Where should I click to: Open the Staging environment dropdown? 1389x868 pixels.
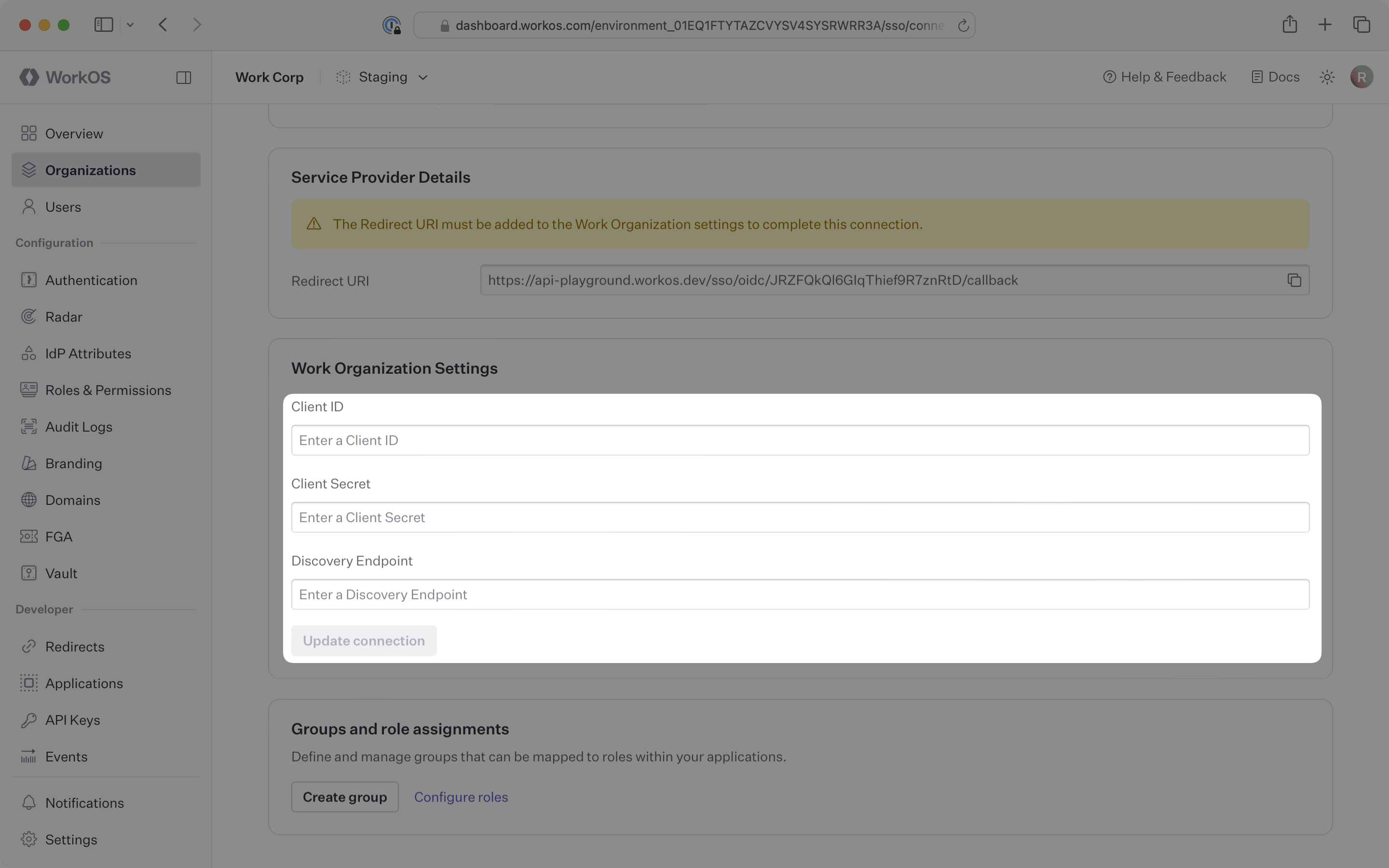382,76
